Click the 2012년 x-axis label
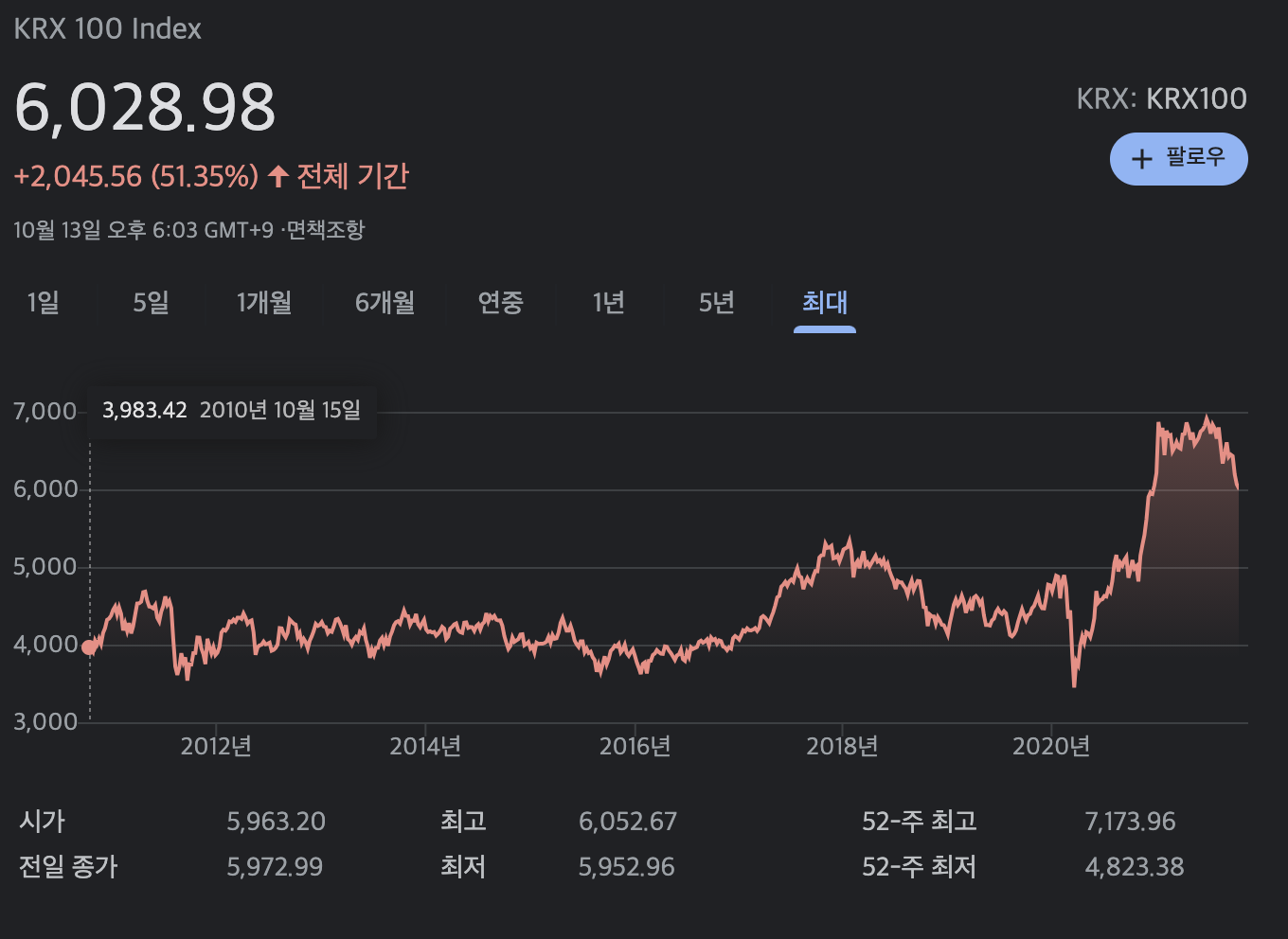Image resolution: width=1288 pixels, height=939 pixels. pos(216,747)
